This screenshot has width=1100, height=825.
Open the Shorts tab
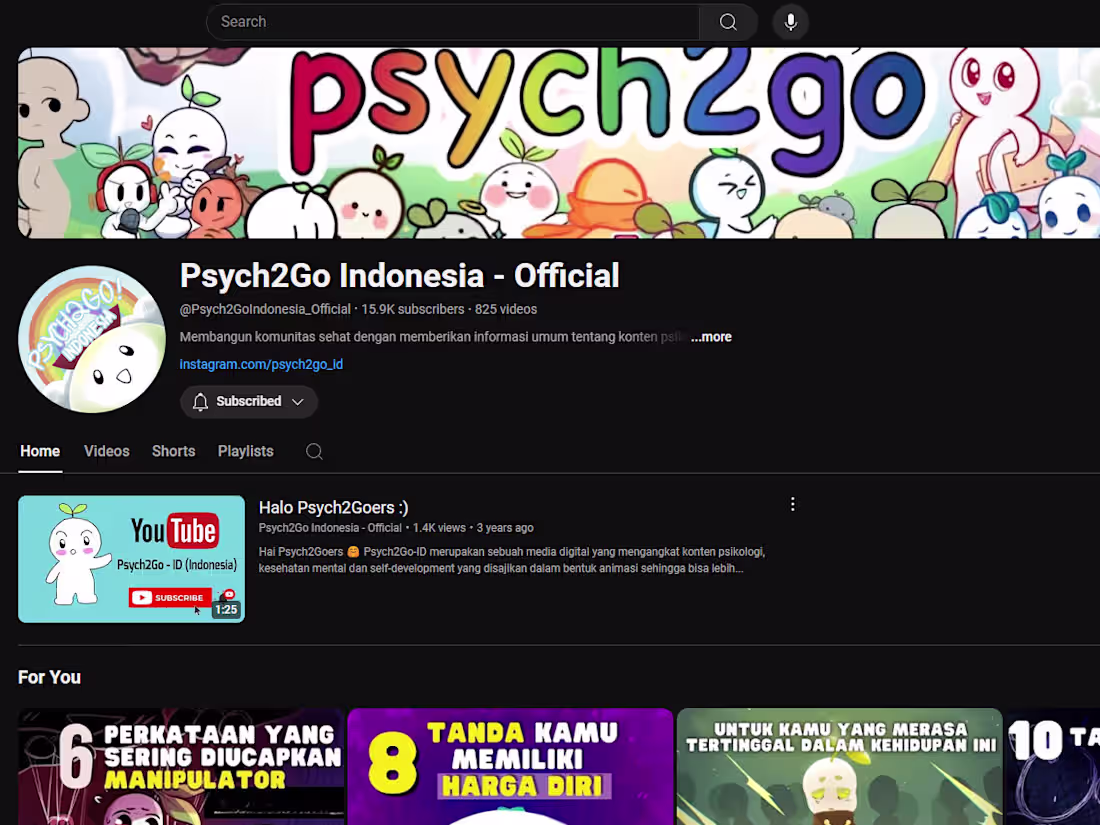173,451
